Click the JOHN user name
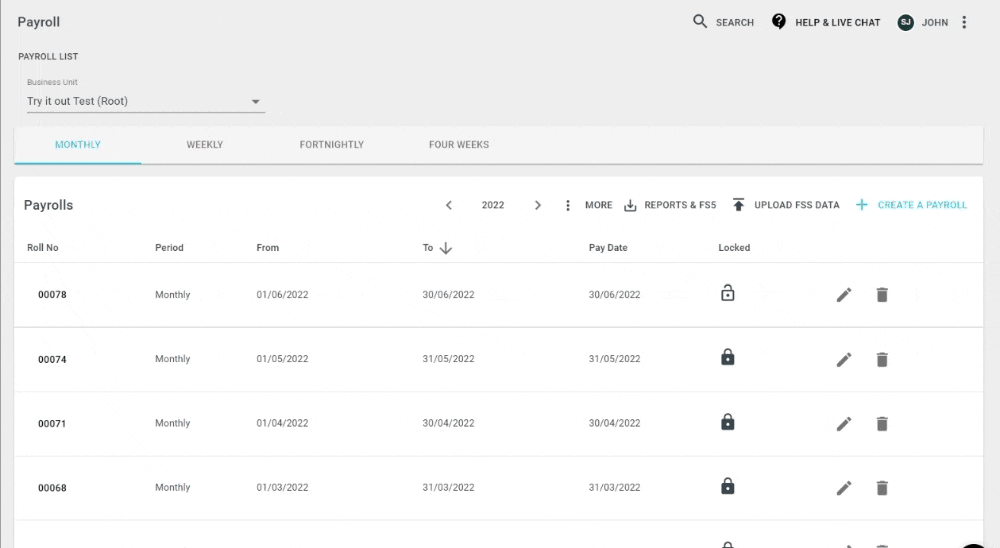The width and height of the screenshot is (1000, 548). [x=935, y=22]
